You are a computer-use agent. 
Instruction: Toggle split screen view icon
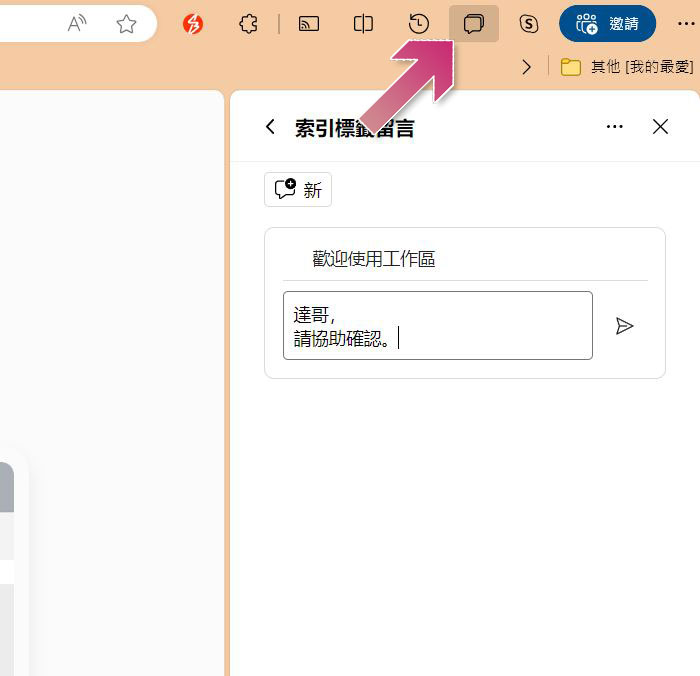coord(363,24)
